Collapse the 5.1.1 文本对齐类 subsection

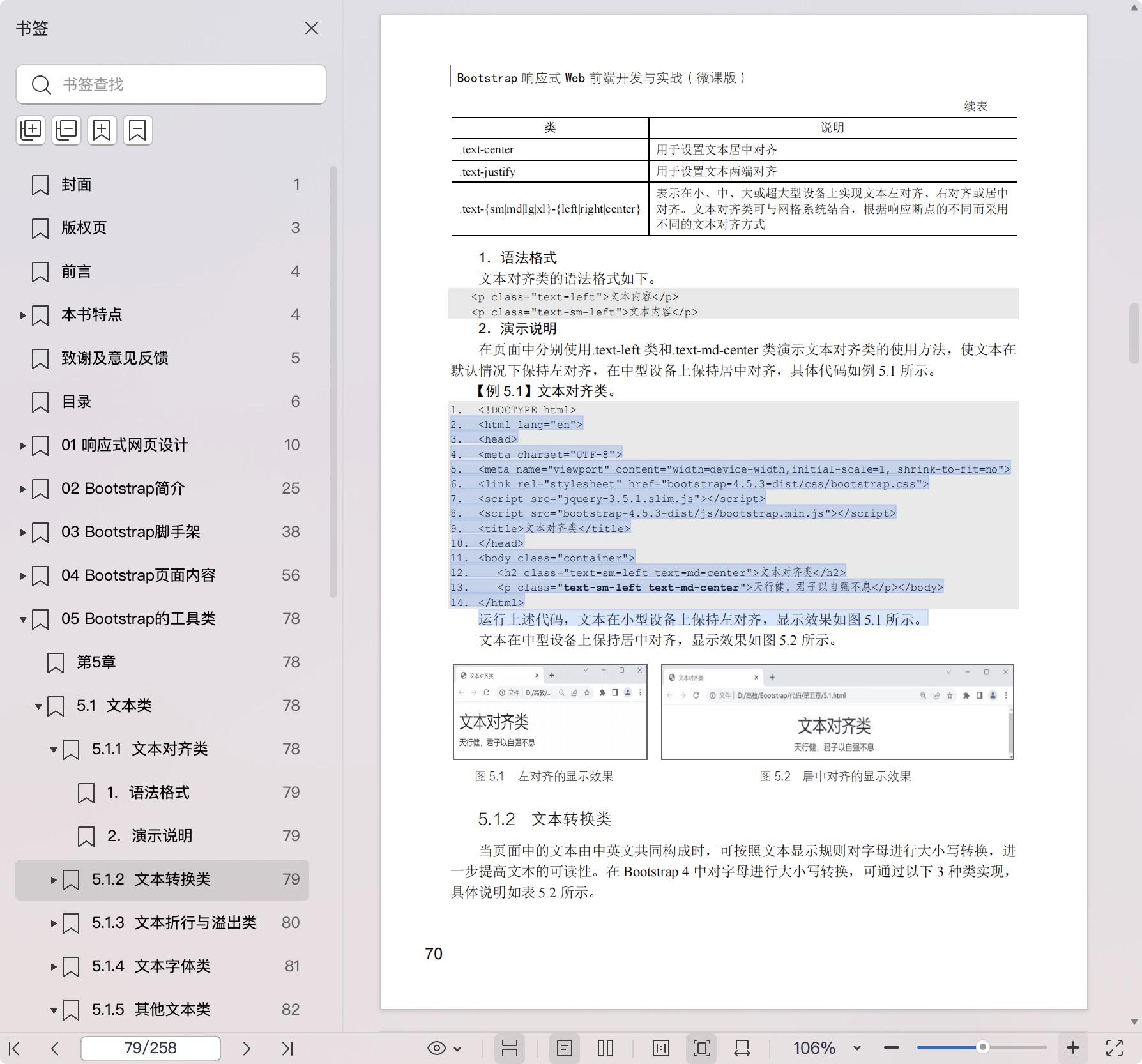[x=54, y=749]
